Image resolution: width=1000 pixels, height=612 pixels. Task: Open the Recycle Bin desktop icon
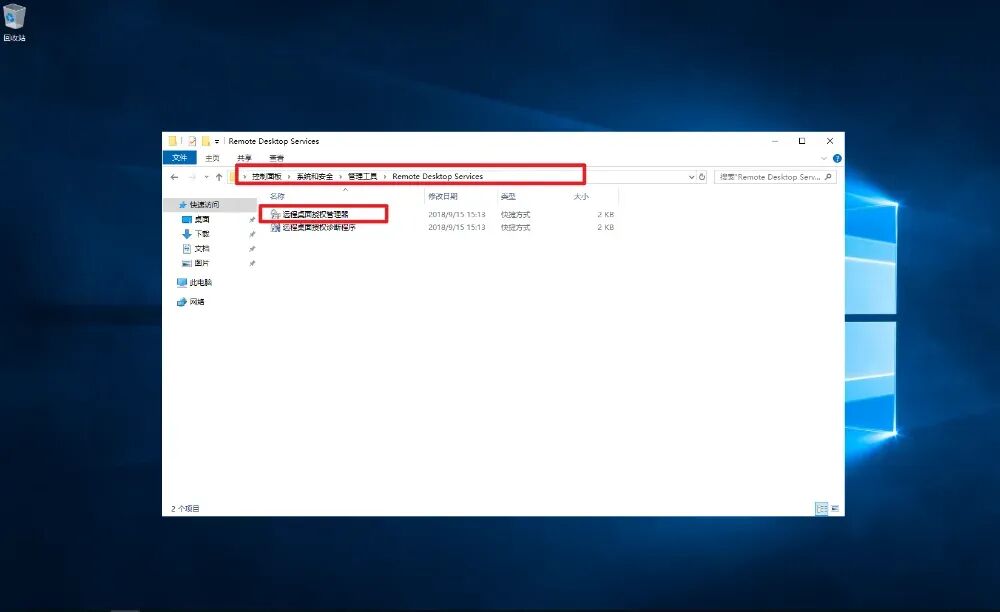(x=14, y=22)
